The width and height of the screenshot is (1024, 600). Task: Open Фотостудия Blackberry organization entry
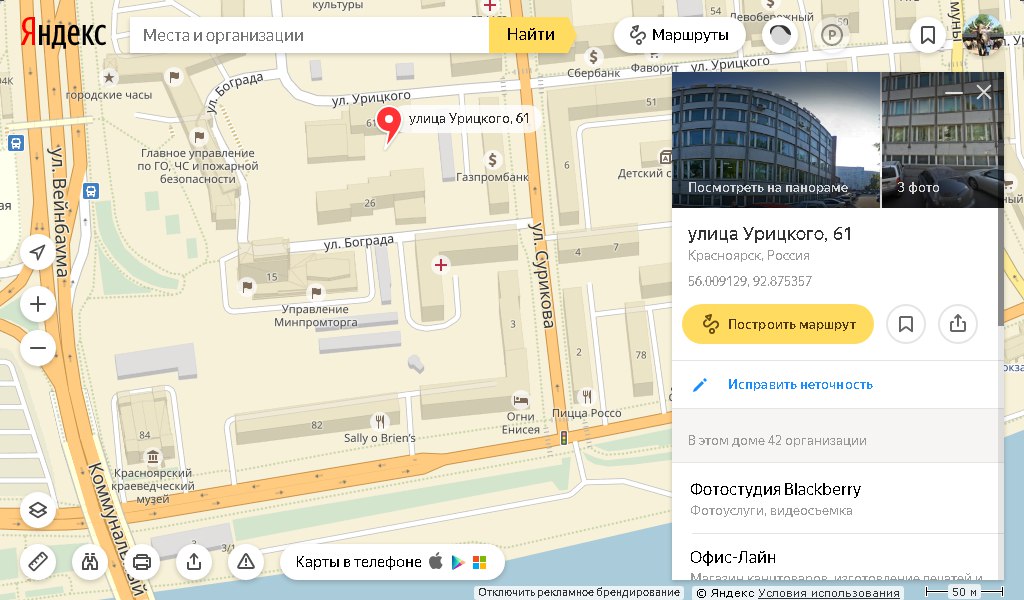tap(838, 499)
